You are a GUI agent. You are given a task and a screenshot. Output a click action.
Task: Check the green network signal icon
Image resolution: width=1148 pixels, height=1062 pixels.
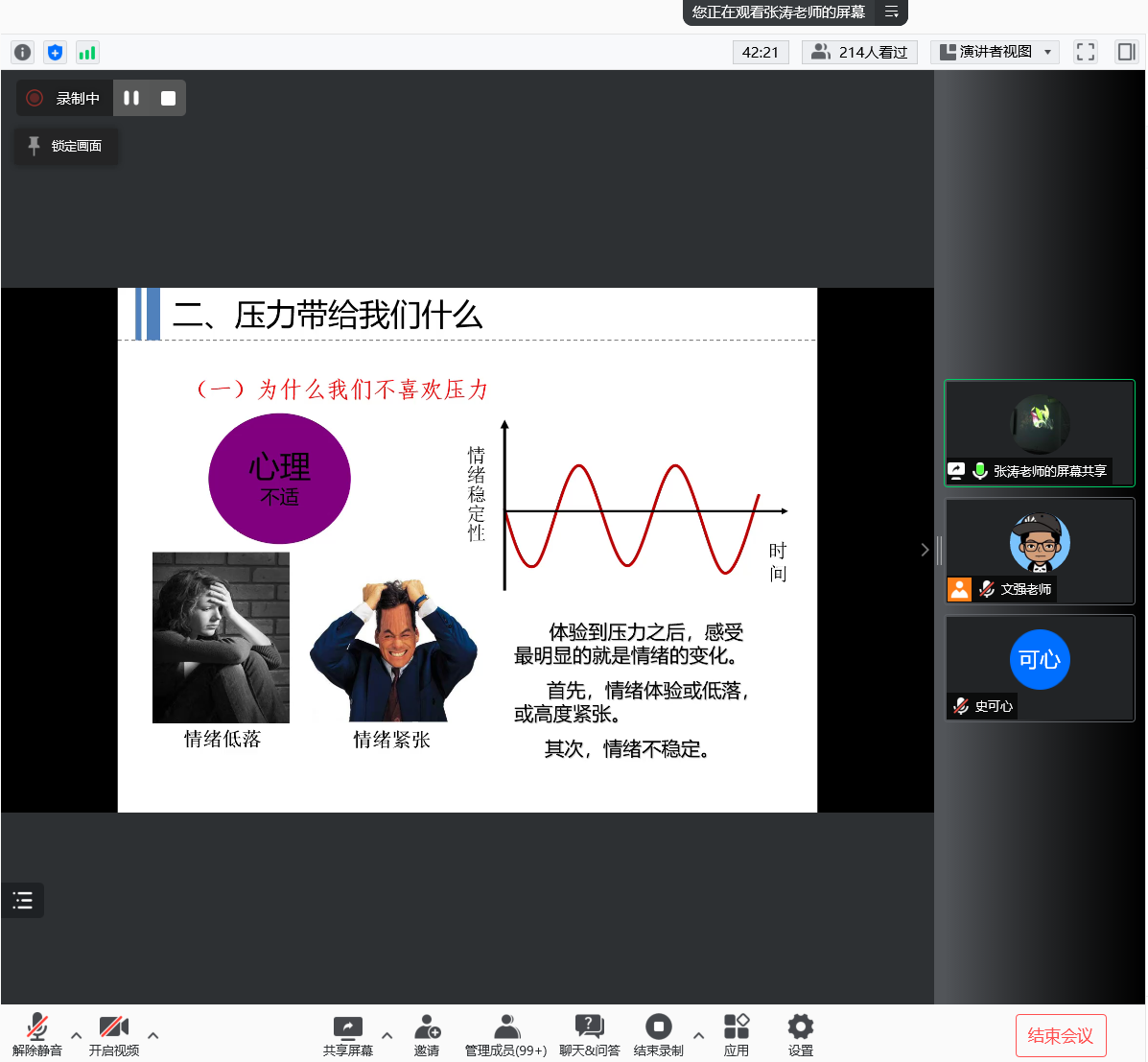(87, 53)
